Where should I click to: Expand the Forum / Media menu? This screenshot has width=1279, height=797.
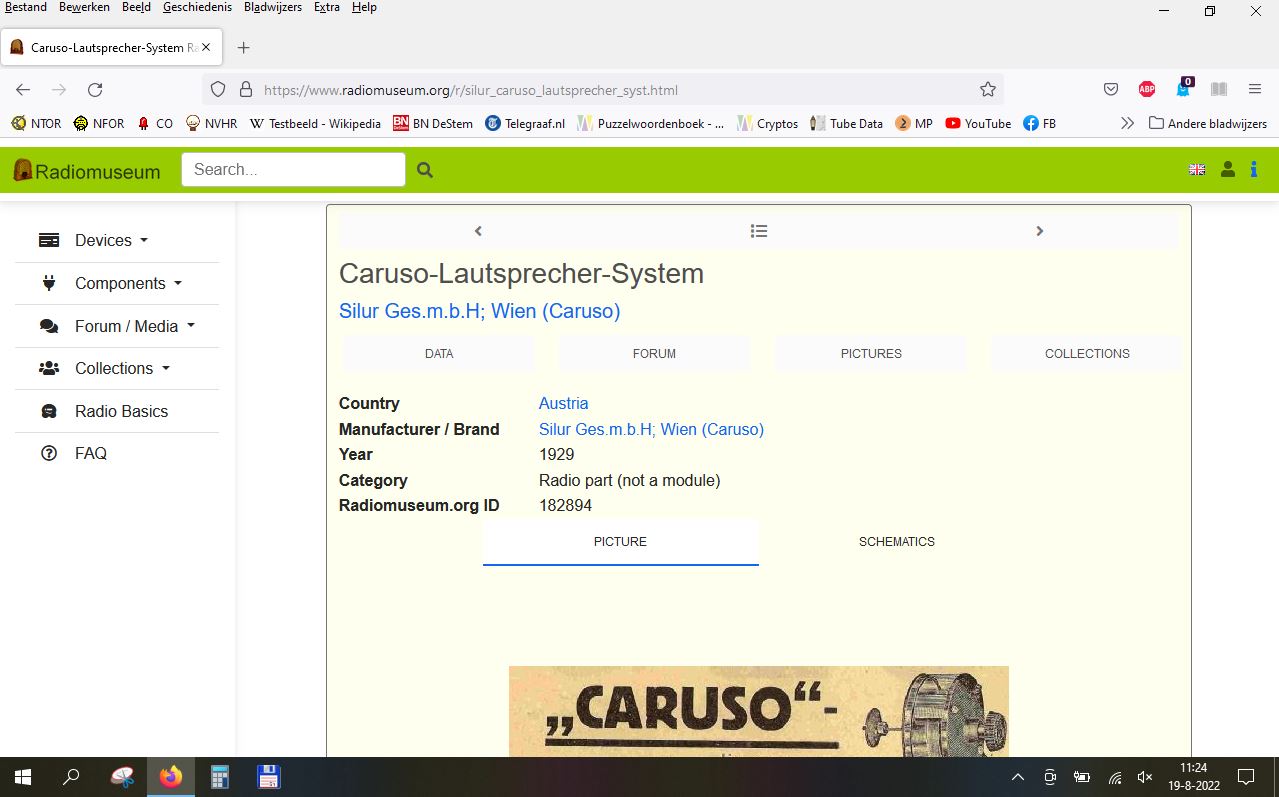click(117, 327)
